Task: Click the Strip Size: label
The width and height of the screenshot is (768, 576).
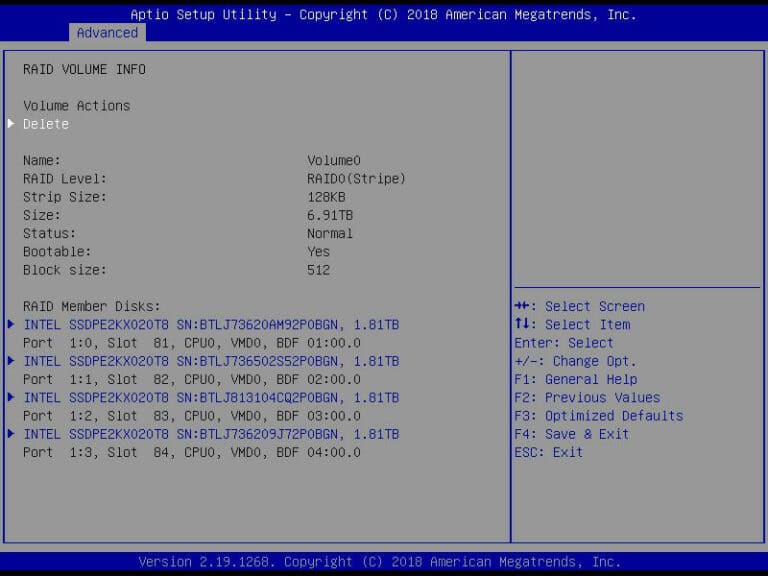Action: tap(65, 197)
